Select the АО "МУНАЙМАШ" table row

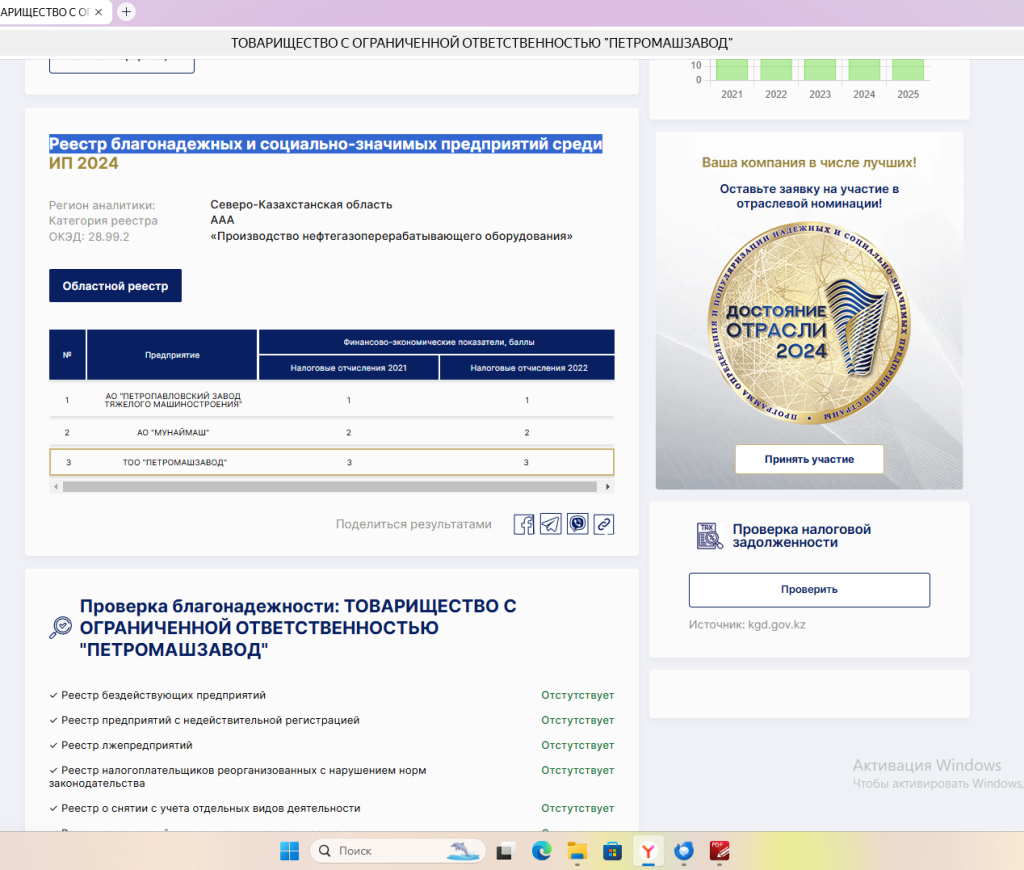coord(332,432)
